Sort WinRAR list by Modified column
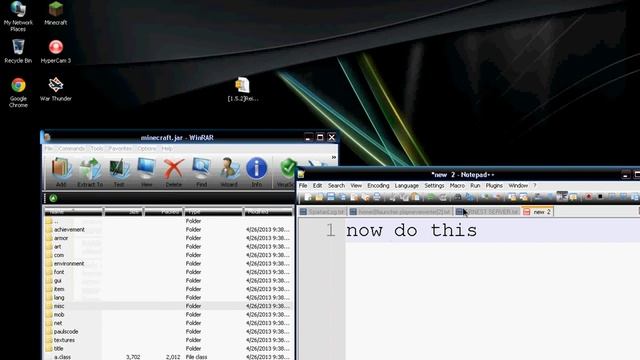Viewport: 640px width, 360px height. click(268, 211)
